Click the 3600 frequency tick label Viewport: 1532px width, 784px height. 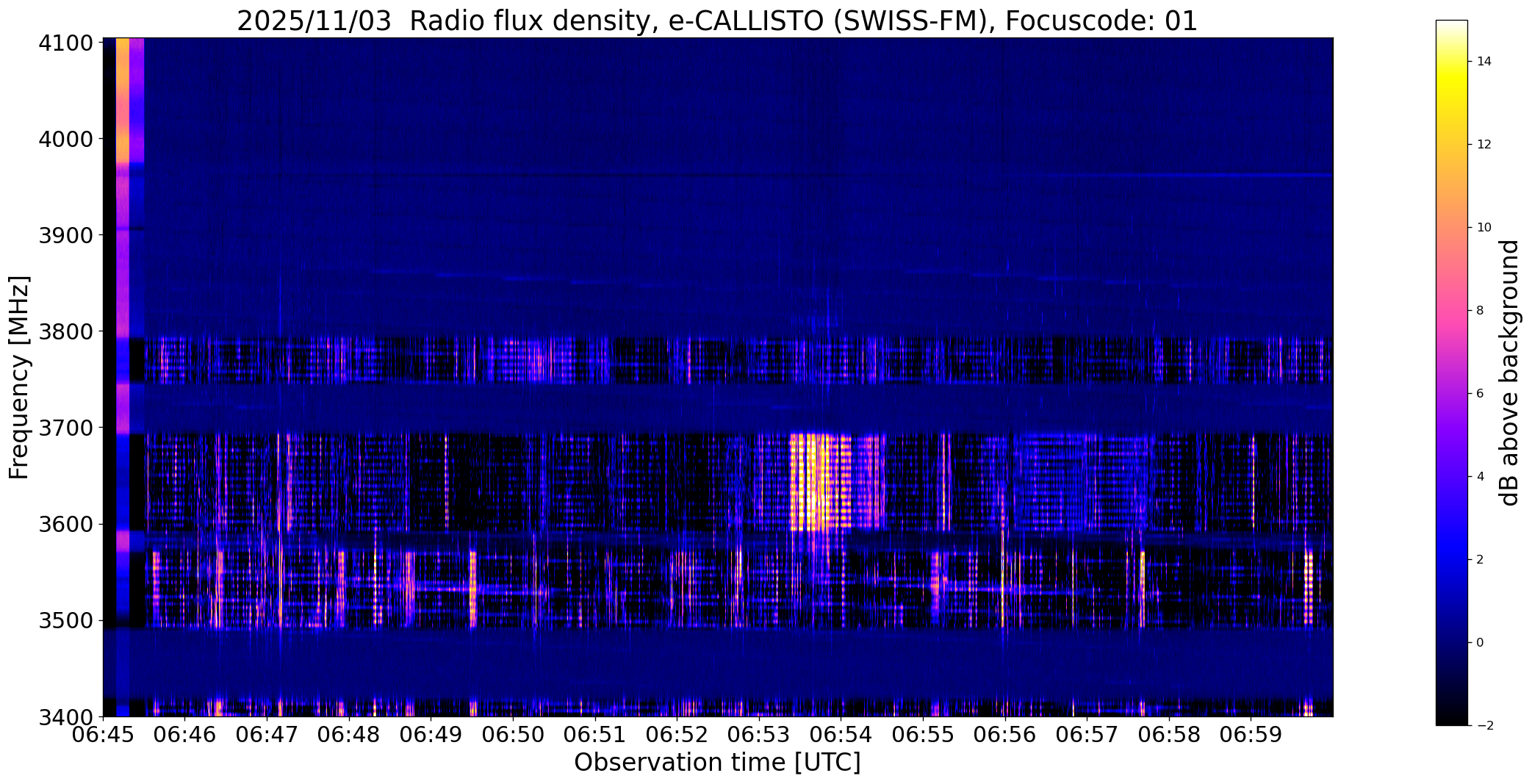tap(65, 525)
